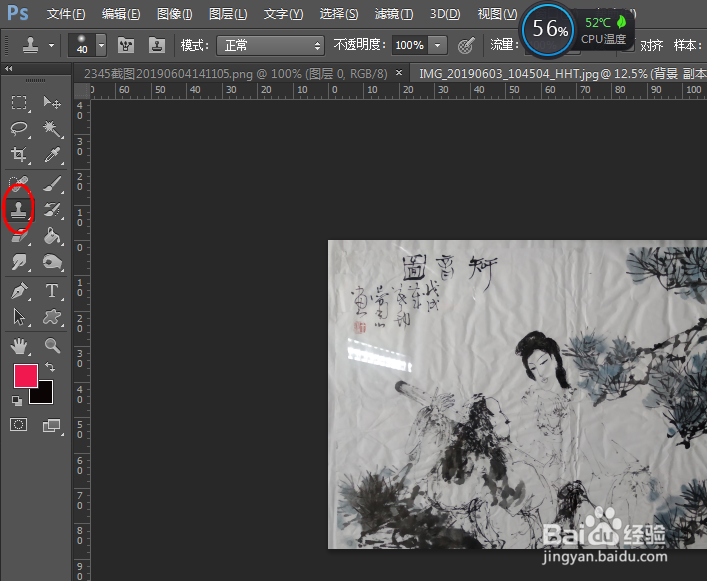Screen dimensions: 707x581
Task: Open the 滤镜(T) menu
Action: pos(394,14)
